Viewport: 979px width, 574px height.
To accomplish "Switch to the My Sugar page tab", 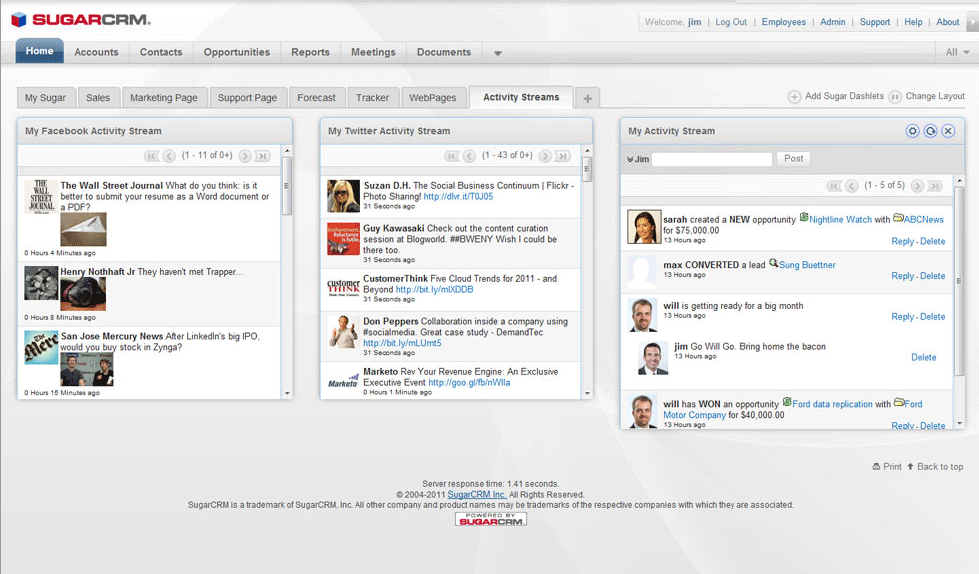I will click(x=46, y=98).
